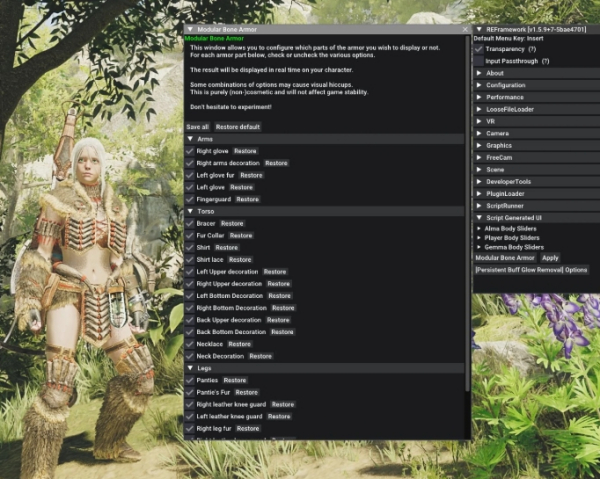Restore the Right Bottom Decoration setting

point(283,308)
